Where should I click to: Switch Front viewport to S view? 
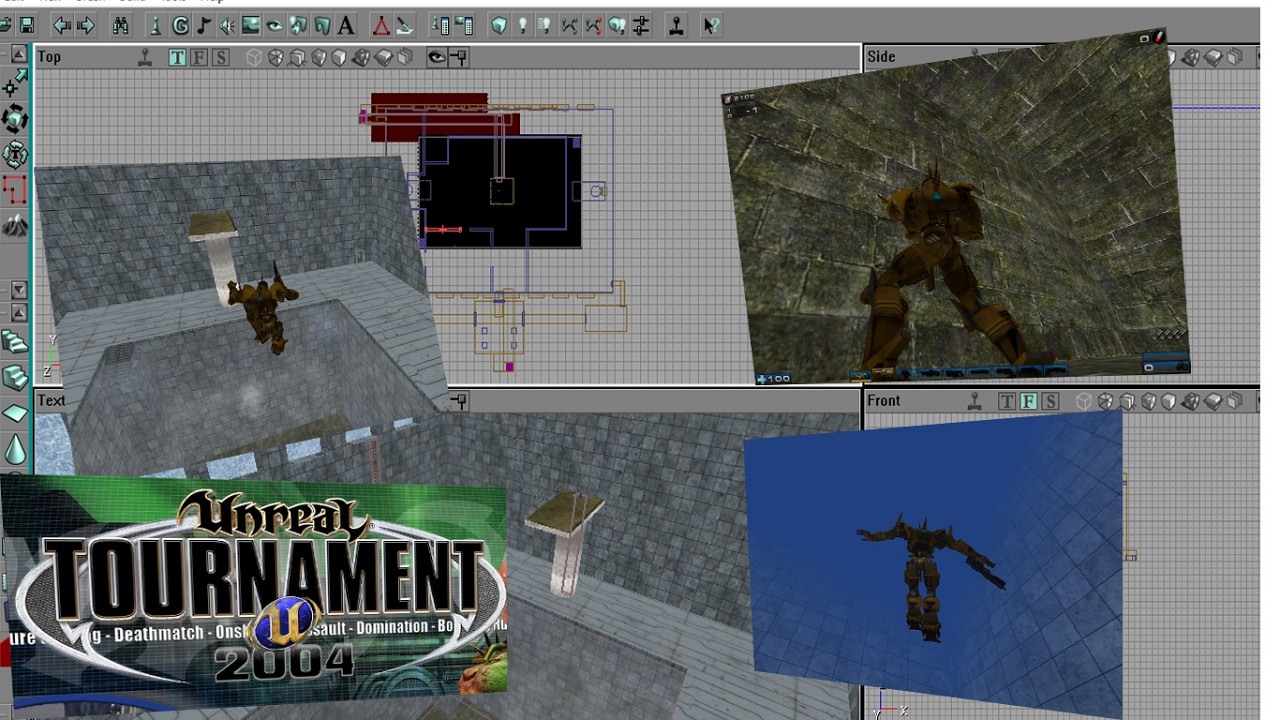[x=1050, y=401]
